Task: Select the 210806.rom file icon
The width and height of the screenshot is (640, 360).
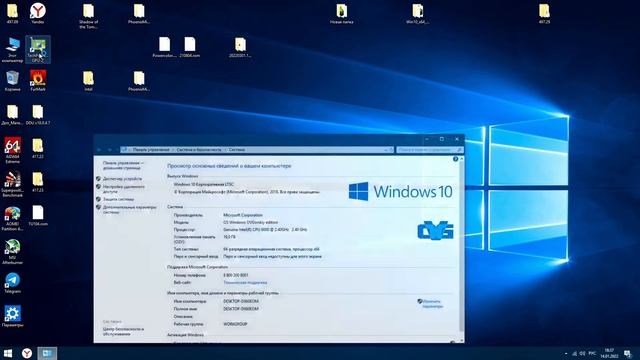Action: click(x=190, y=47)
